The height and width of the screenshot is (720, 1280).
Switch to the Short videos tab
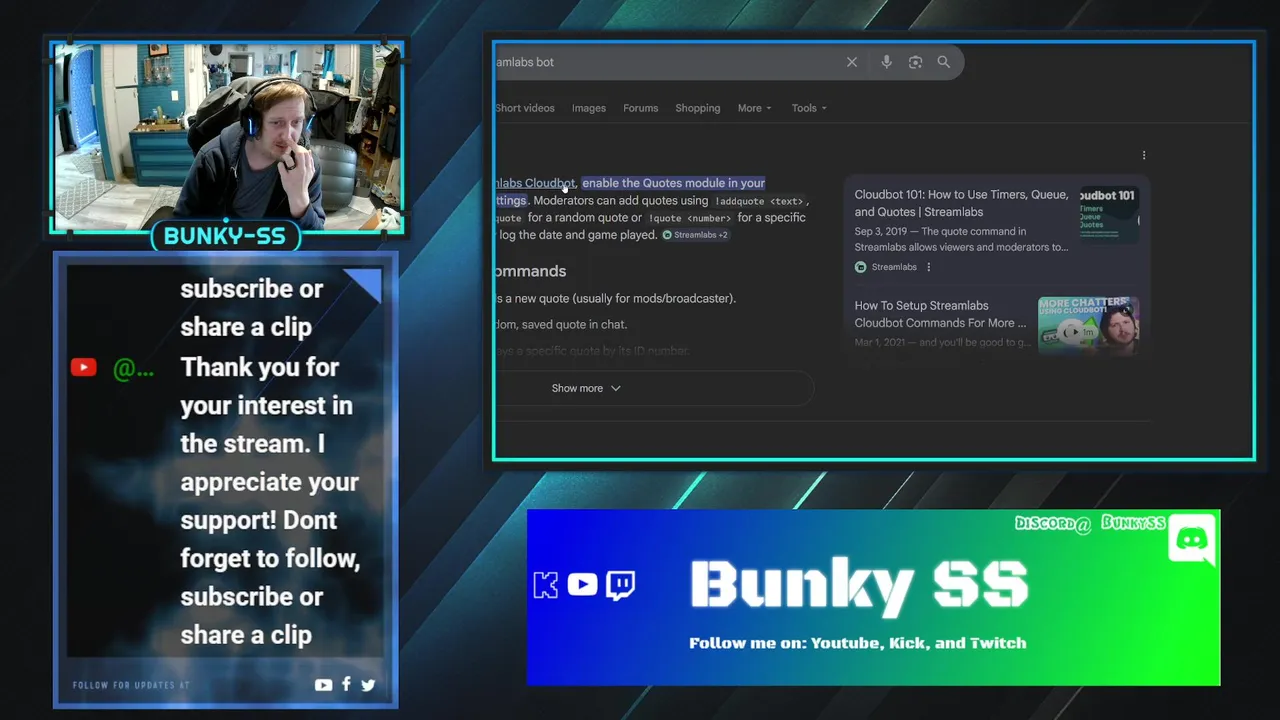coord(525,108)
